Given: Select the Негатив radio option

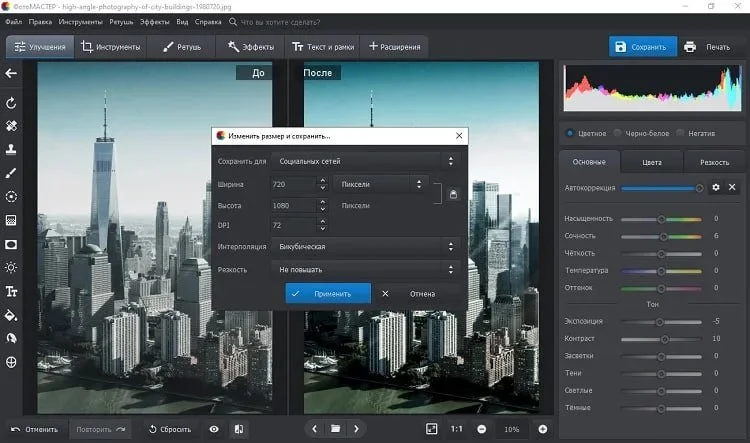Looking at the screenshot, I should click(680, 133).
